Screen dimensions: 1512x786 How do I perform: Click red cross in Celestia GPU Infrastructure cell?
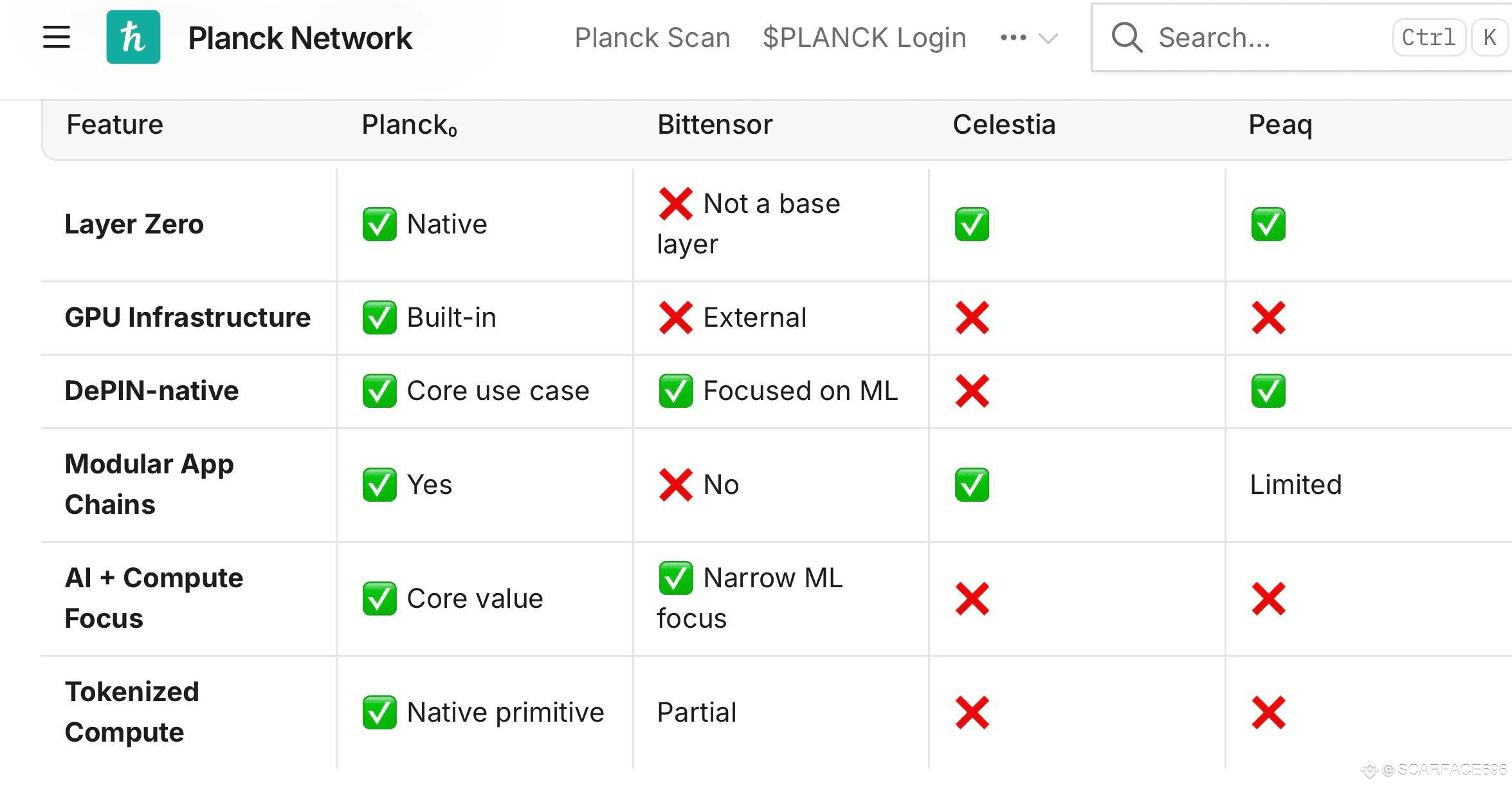(x=972, y=318)
